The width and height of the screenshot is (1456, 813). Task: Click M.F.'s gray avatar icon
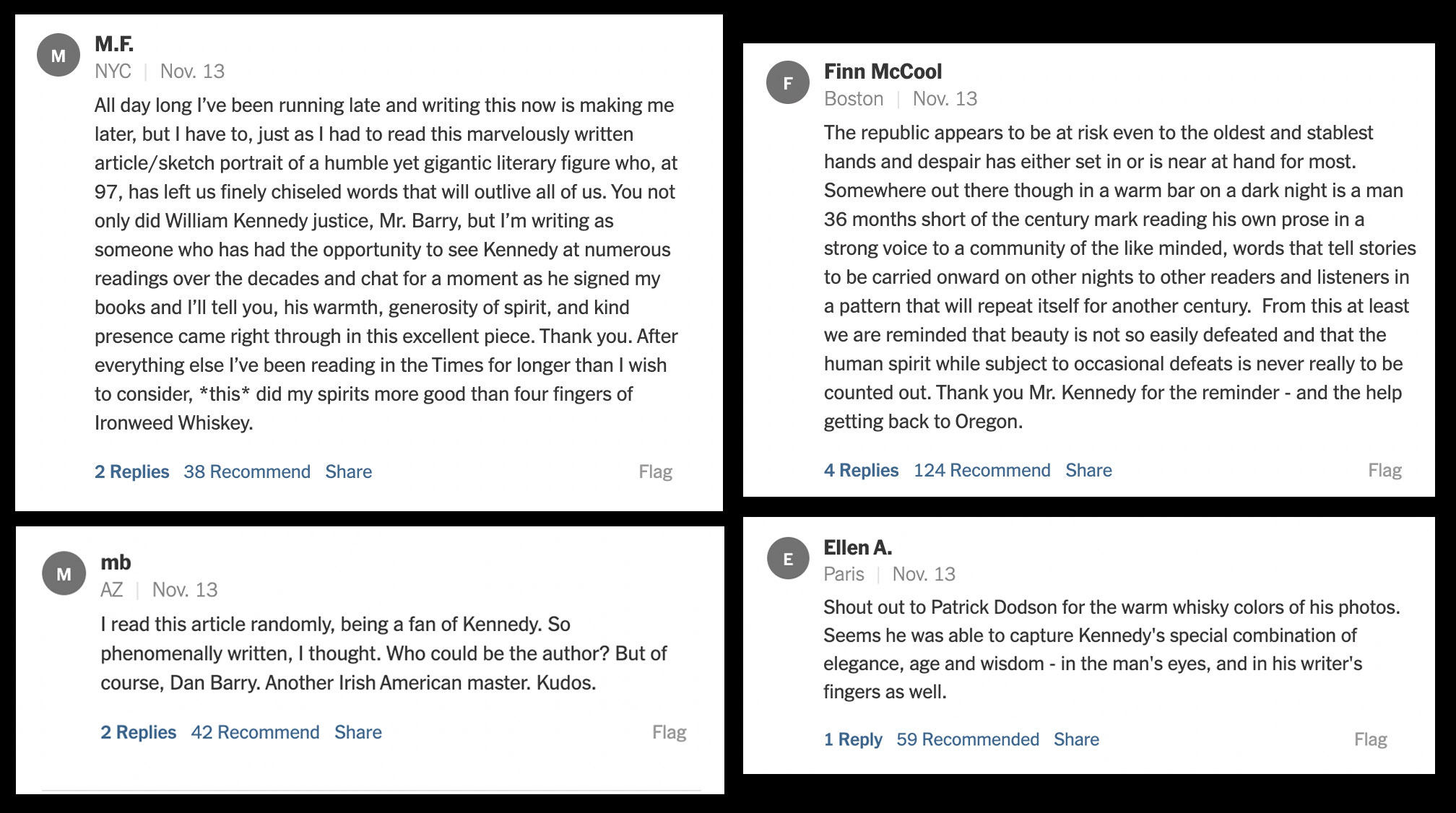pos(58,56)
